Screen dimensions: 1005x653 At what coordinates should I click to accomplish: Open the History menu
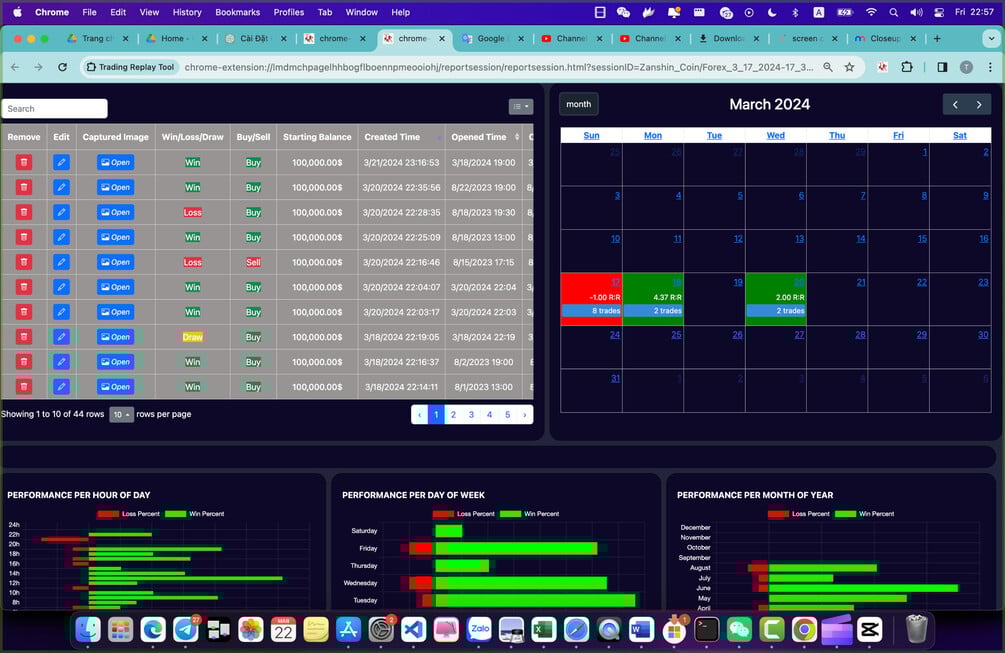(x=187, y=12)
